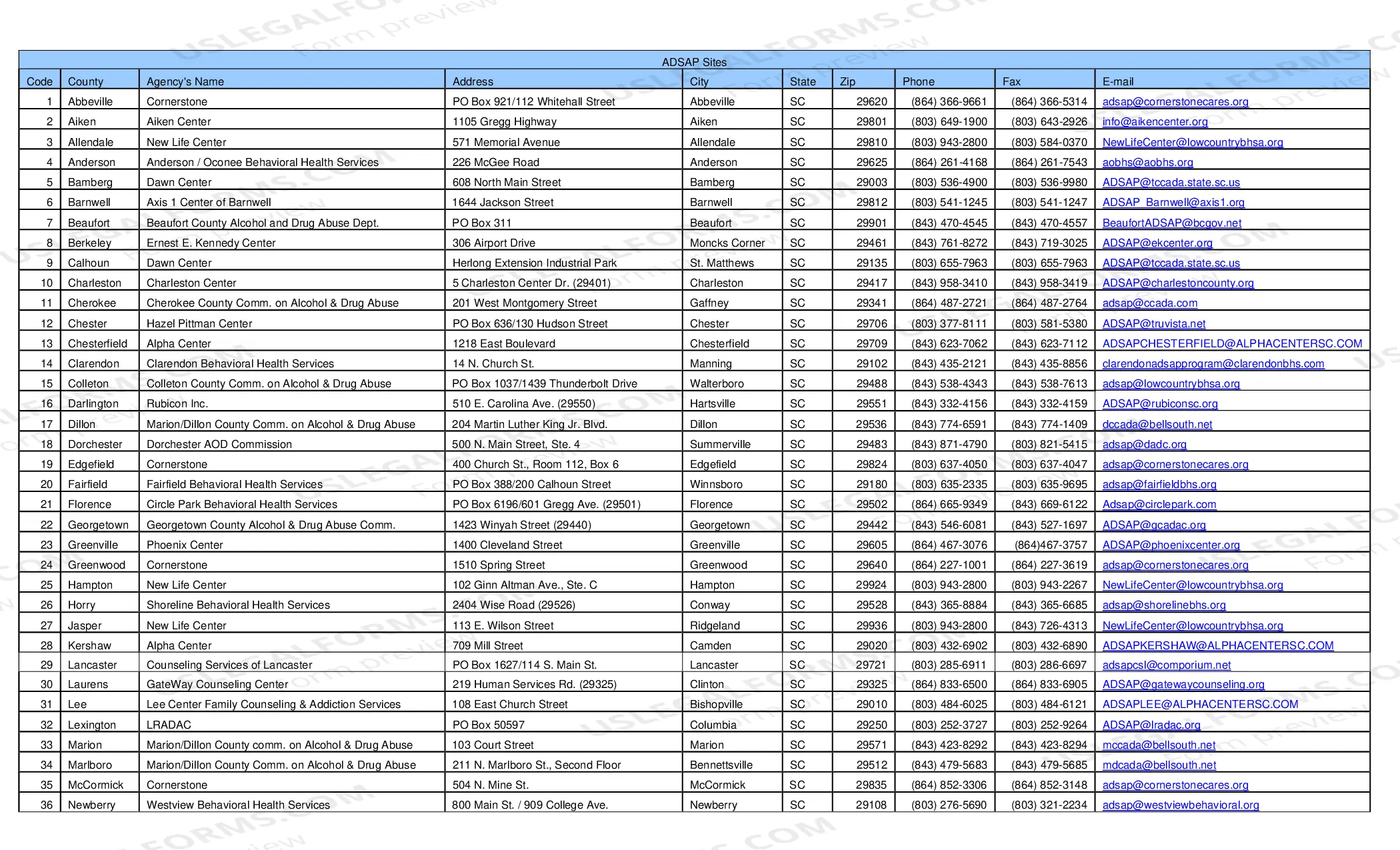Click "Anderson / Oconee Behavioral Health Services"
Viewport: 1400px width, 850px height.
263,162
